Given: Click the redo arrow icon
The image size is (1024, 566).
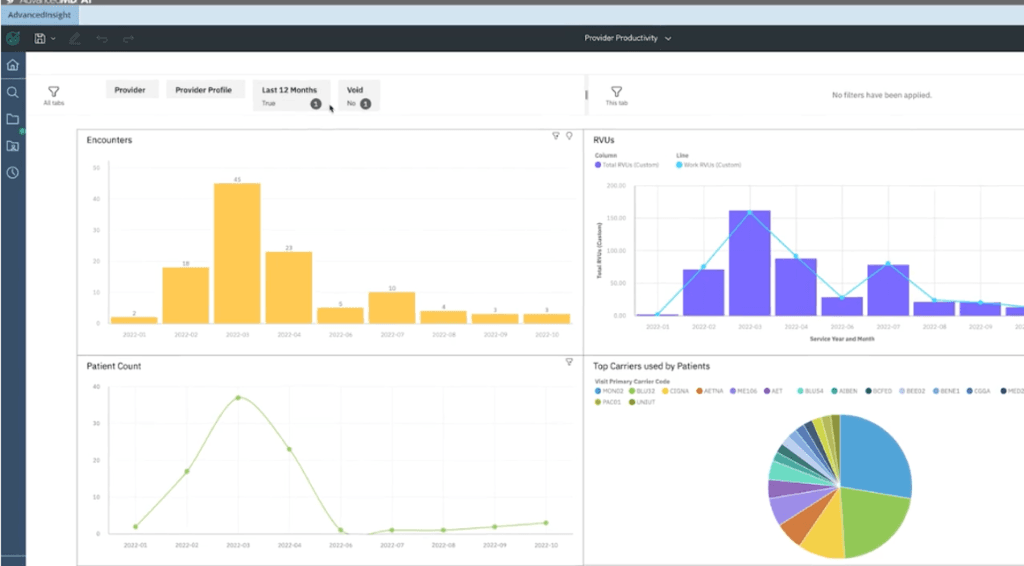Looking at the screenshot, I should tap(128, 39).
